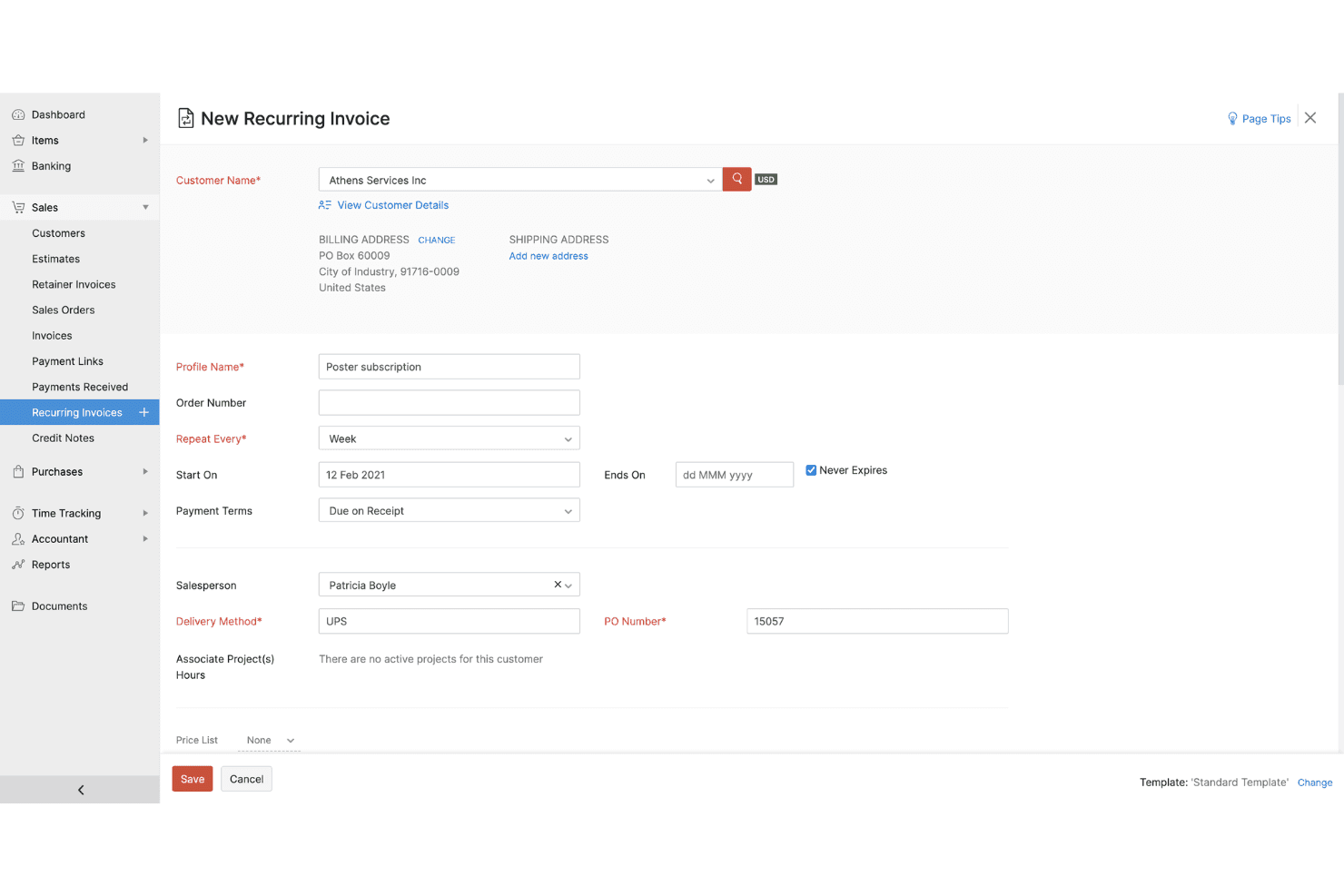
Task: Open the Salesperson dropdown arrow
Action: coord(569,586)
